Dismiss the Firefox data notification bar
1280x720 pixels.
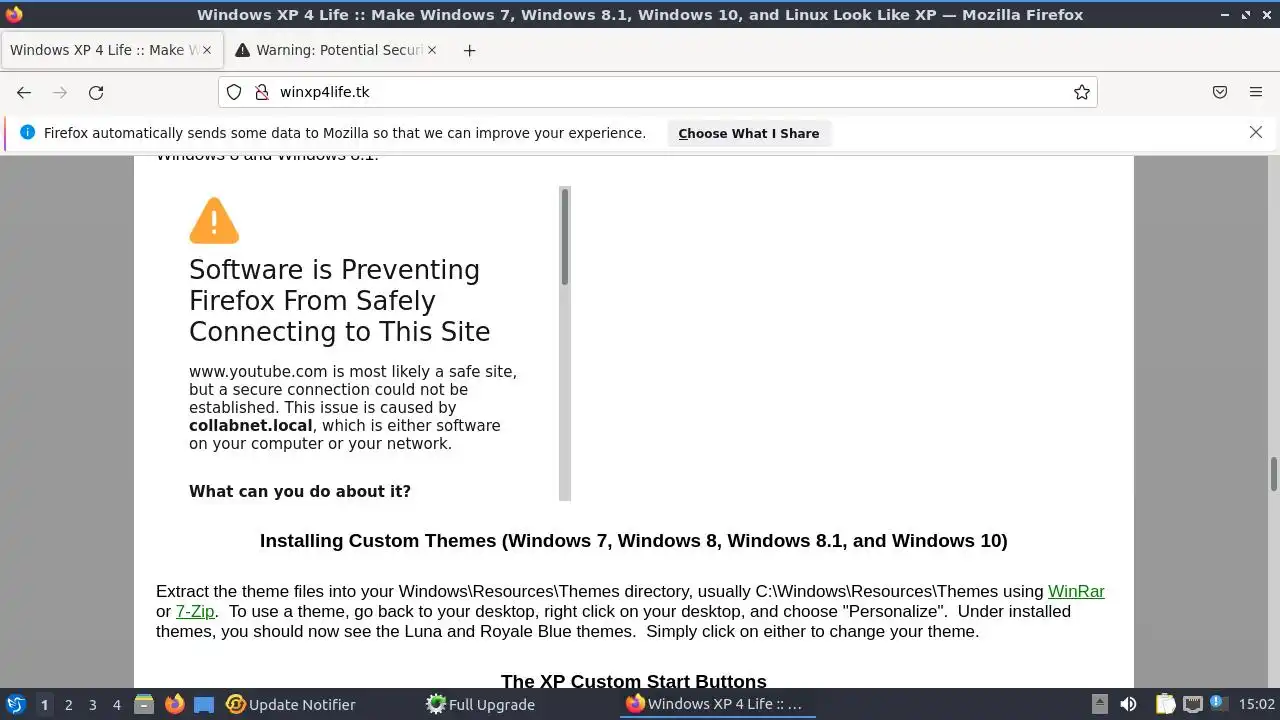[1256, 132]
